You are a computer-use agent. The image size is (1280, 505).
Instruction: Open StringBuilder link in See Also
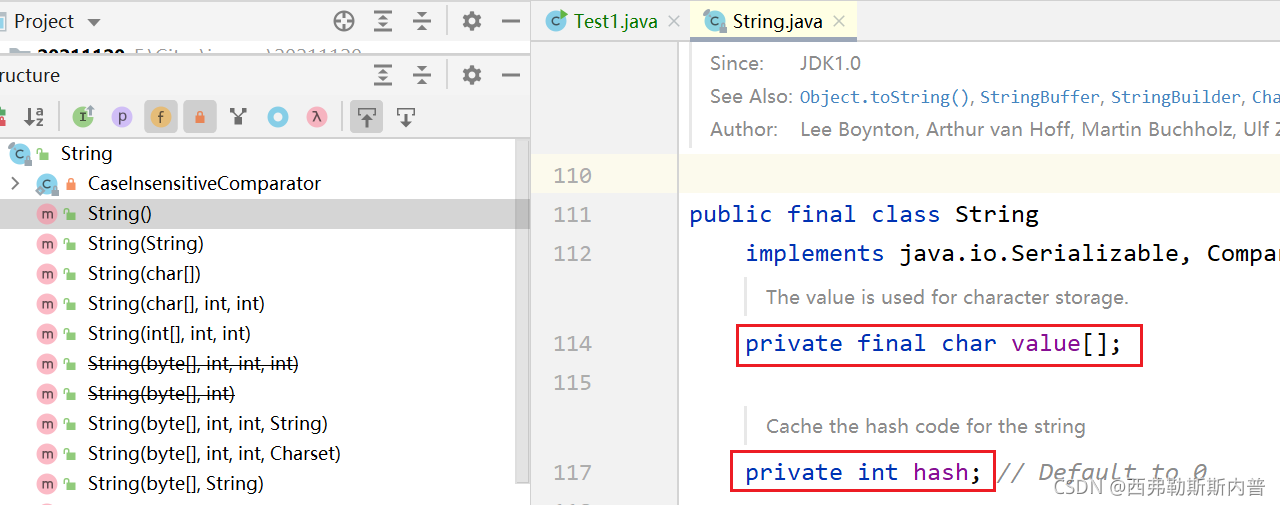pos(1176,97)
